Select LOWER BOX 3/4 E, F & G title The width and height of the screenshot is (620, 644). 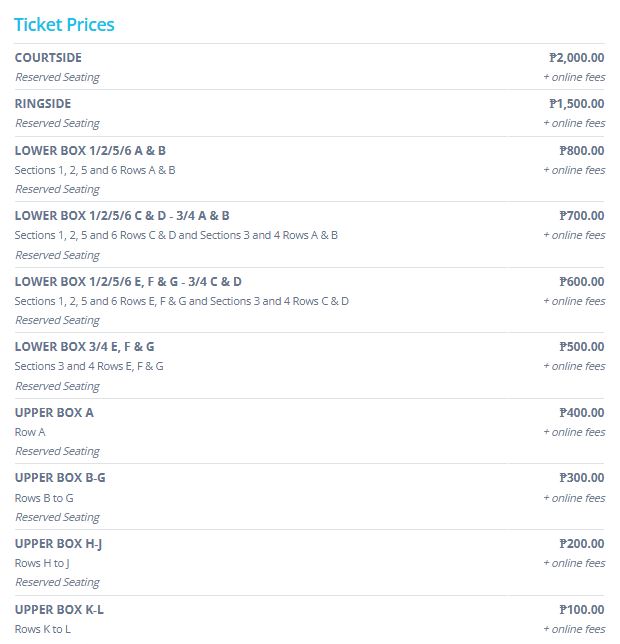85,347
